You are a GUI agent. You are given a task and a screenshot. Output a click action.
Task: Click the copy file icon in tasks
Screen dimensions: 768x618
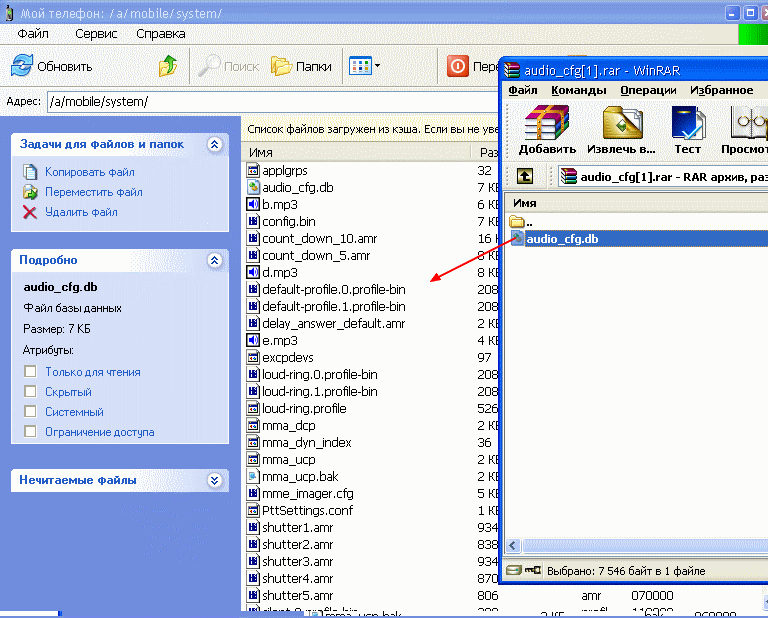coord(30,172)
